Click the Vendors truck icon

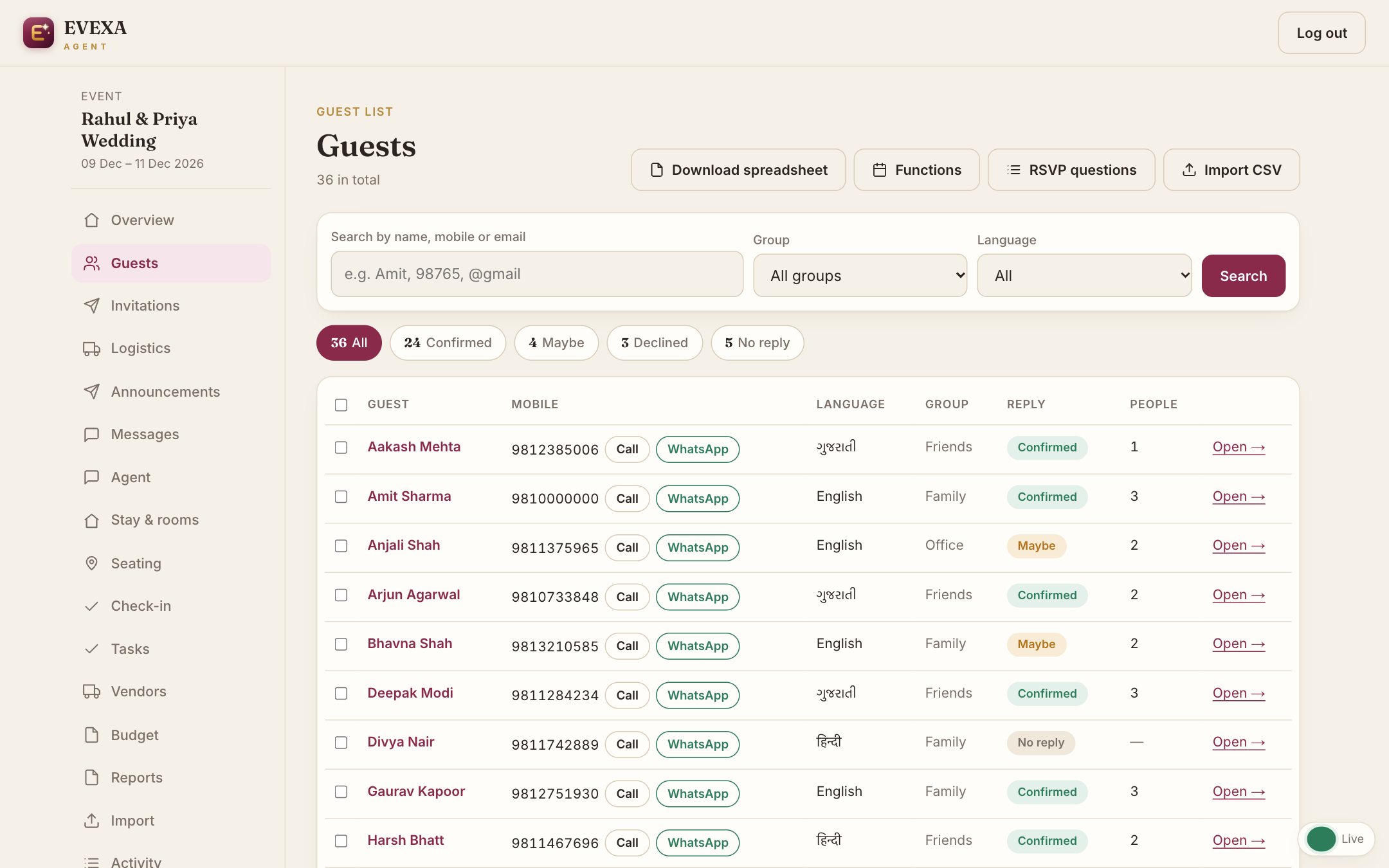(92, 692)
